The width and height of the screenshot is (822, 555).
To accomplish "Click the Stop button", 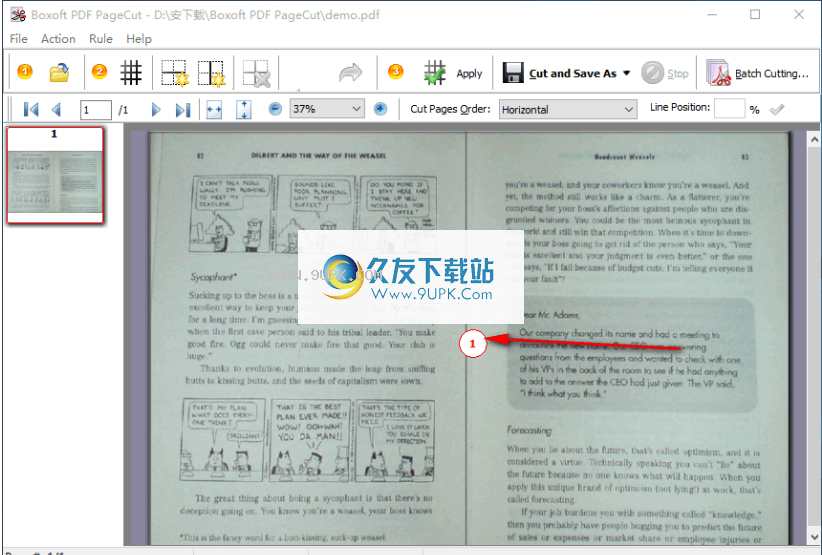I will 665,73.
